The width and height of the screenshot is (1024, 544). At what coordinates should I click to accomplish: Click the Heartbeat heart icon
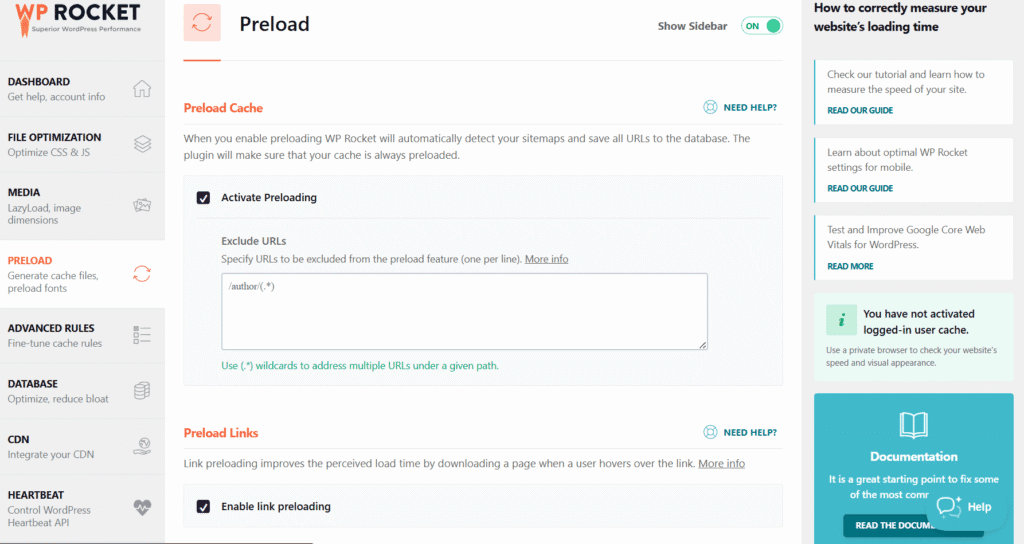click(142, 507)
